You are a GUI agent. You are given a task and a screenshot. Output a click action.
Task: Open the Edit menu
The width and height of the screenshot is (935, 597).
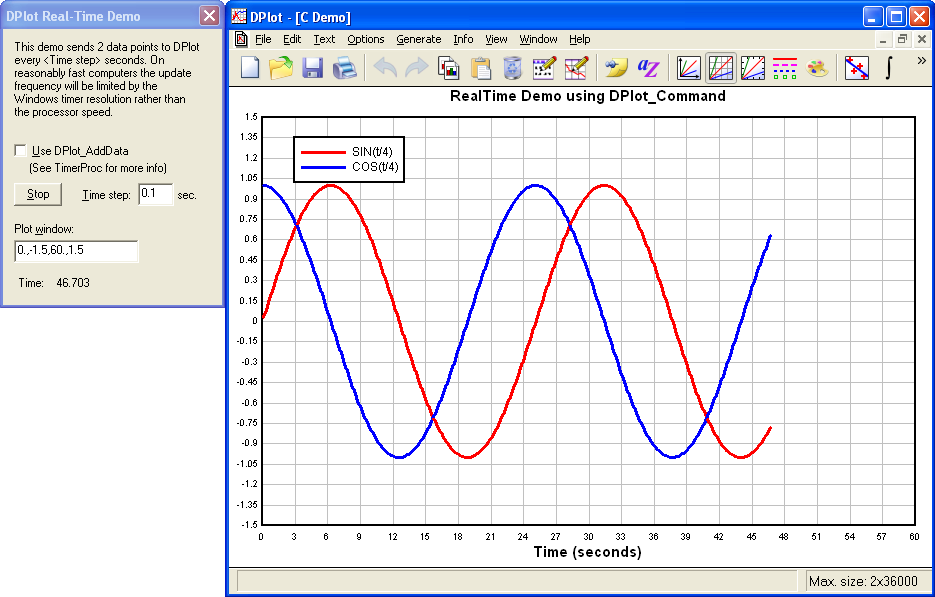click(292, 39)
